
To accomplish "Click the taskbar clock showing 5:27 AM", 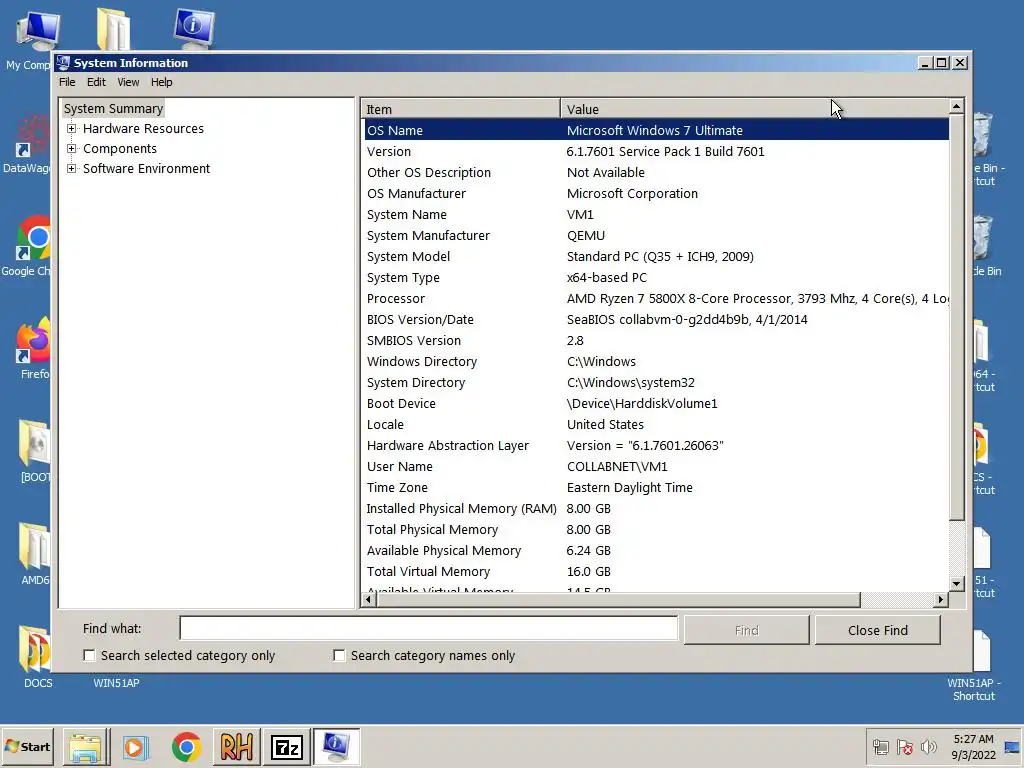I will click(x=973, y=747).
